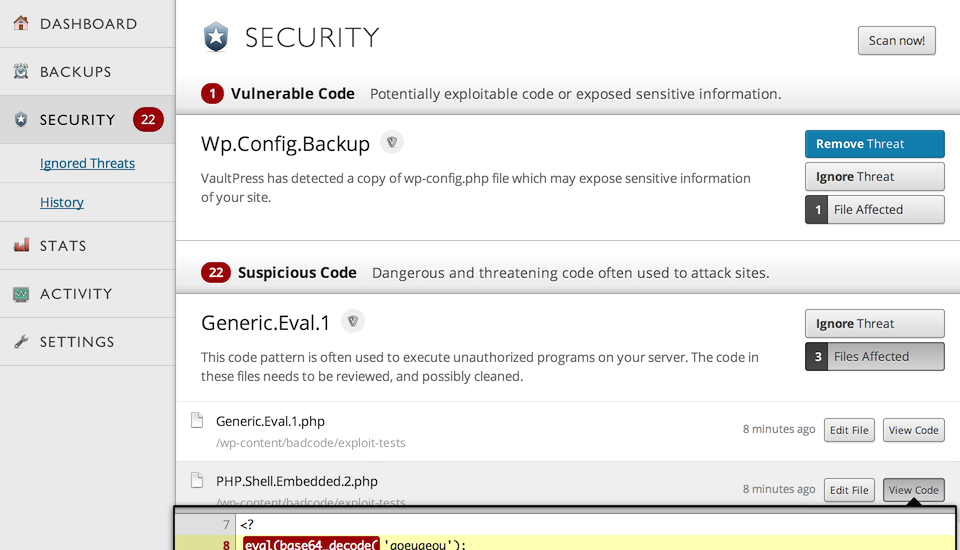Open the Backups section
This screenshot has height=550, width=960.
[x=88, y=72]
